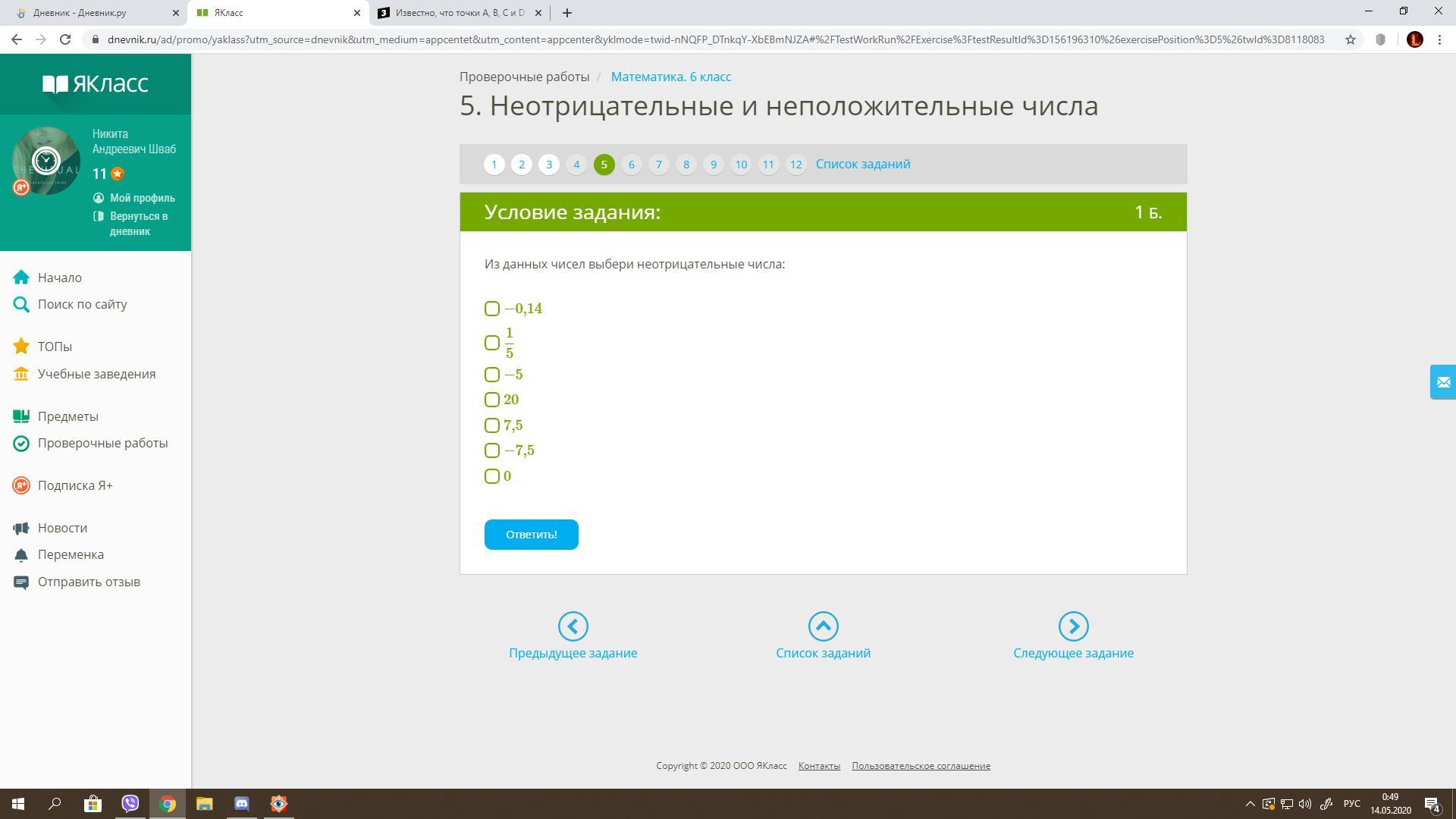Check the 7,5 answer option
1456x819 pixels.
tap(492, 425)
